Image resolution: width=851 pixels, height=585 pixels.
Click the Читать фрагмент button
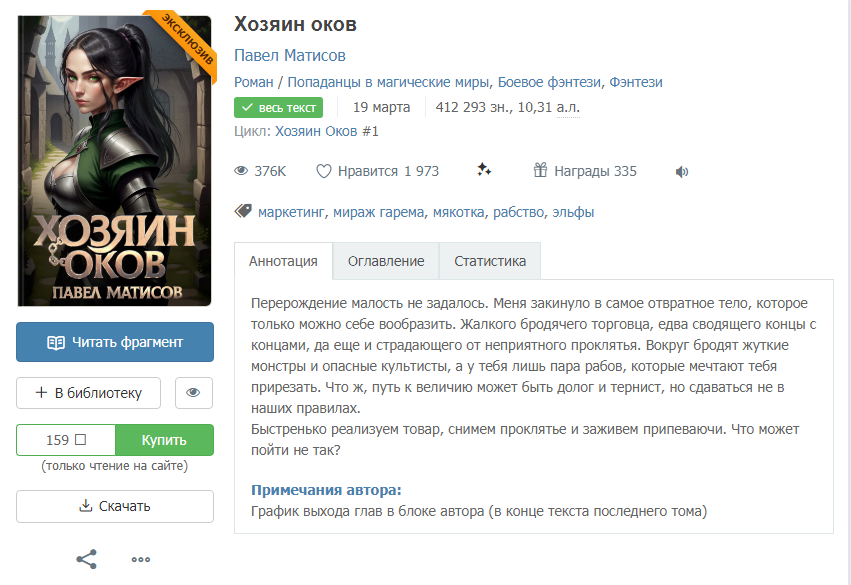115,342
